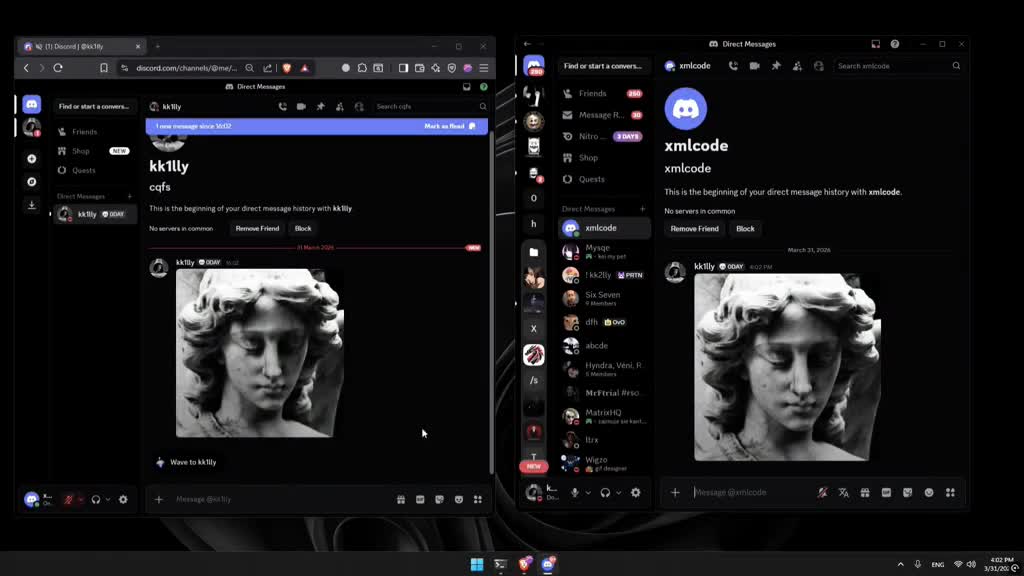Click scrollbar of kk1lly chat window
Image resolution: width=1024 pixels, height=576 pixels.
(491, 300)
